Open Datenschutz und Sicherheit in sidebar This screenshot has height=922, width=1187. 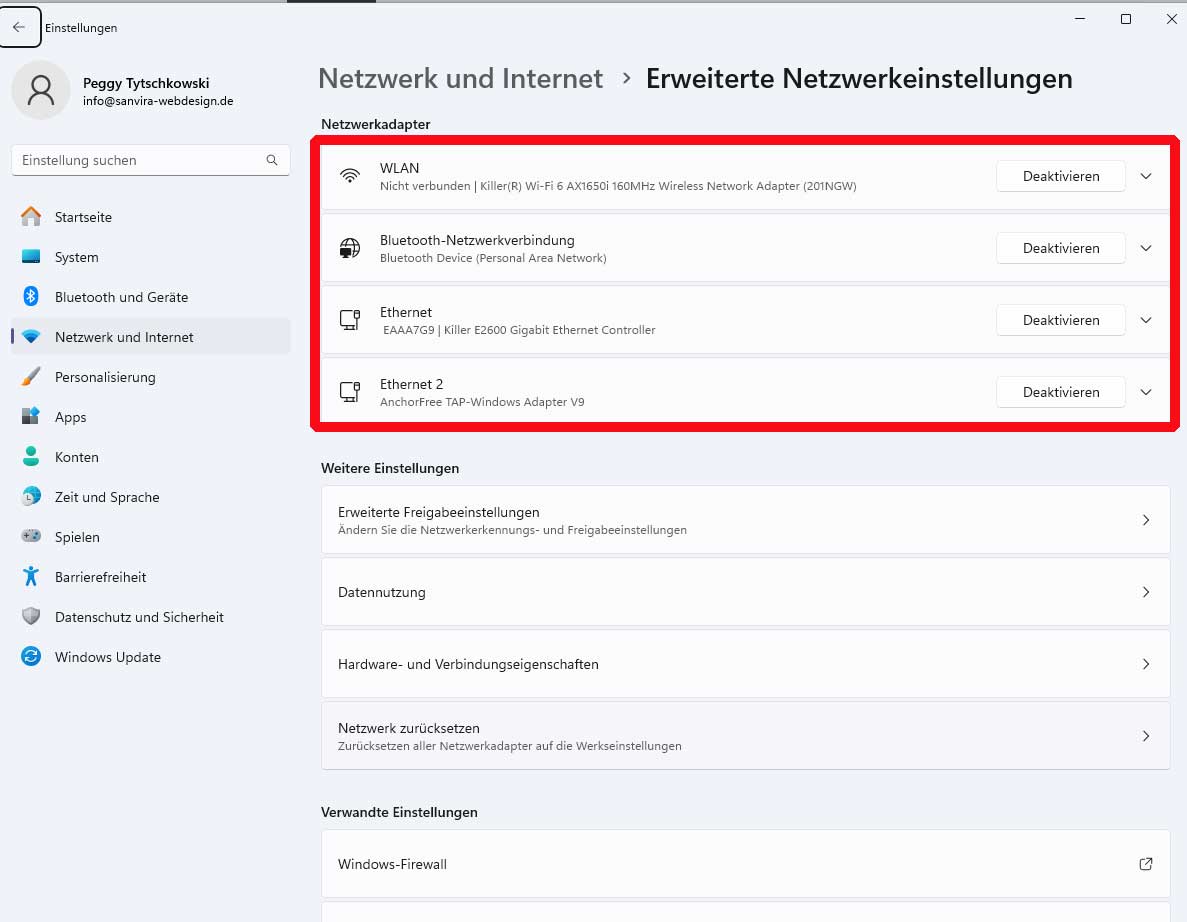tap(151, 617)
